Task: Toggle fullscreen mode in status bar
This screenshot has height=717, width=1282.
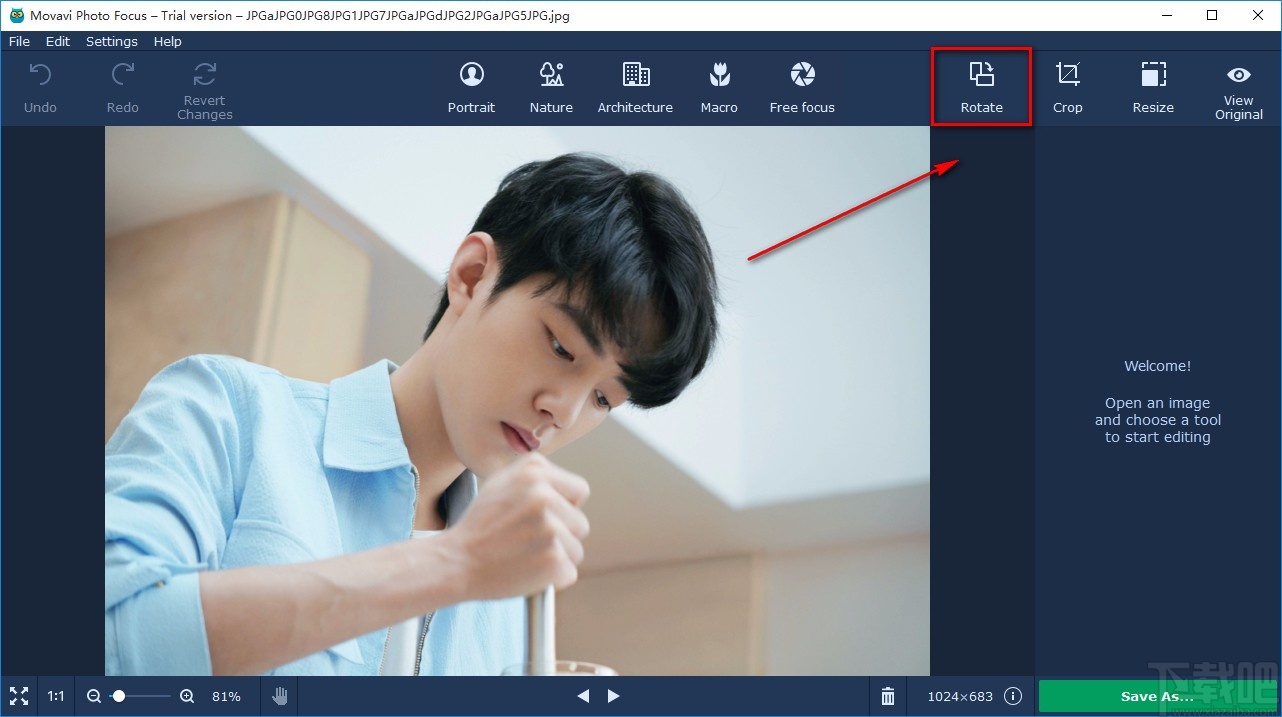Action: [x=18, y=696]
